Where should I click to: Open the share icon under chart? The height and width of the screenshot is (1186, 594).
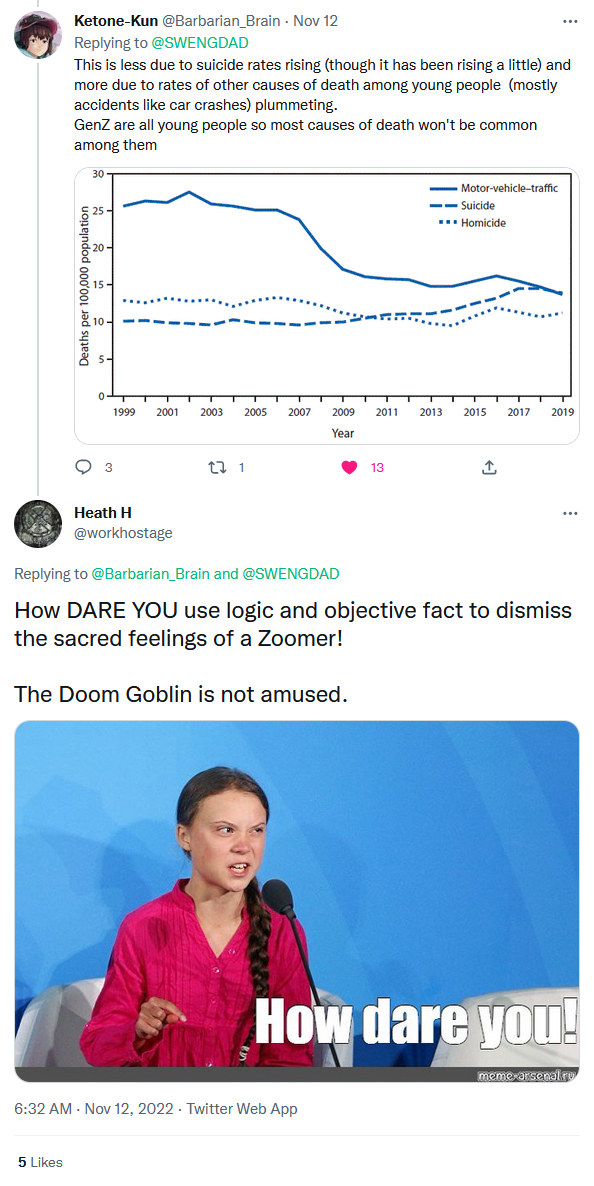pyautogui.click(x=489, y=467)
